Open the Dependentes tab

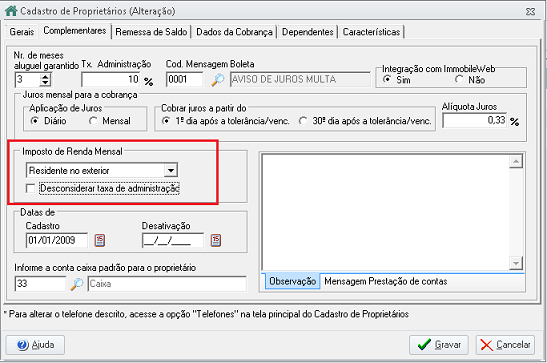click(307, 32)
